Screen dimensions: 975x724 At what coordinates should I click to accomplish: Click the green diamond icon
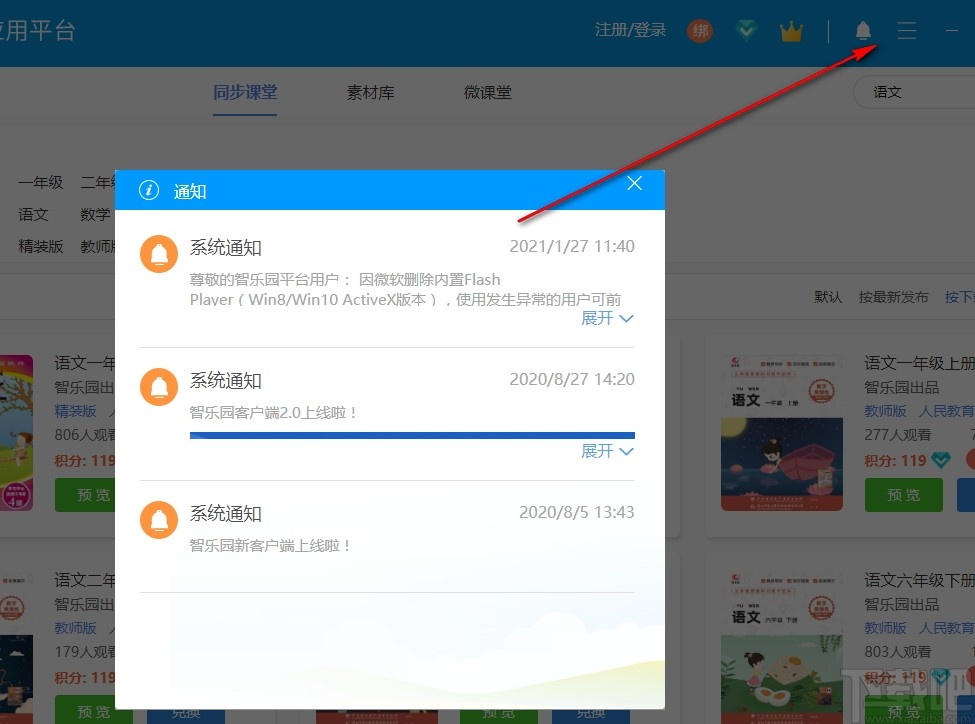(x=746, y=29)
